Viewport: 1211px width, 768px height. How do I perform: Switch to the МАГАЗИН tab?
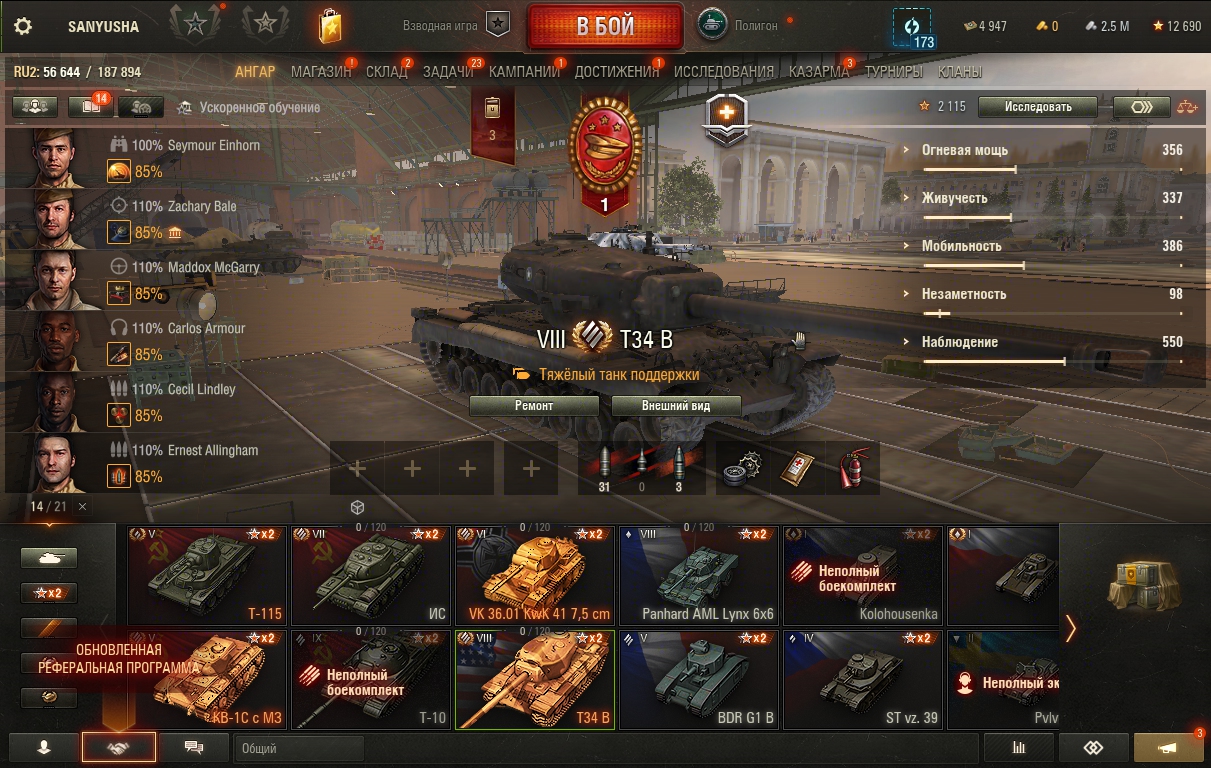point(321,72)
